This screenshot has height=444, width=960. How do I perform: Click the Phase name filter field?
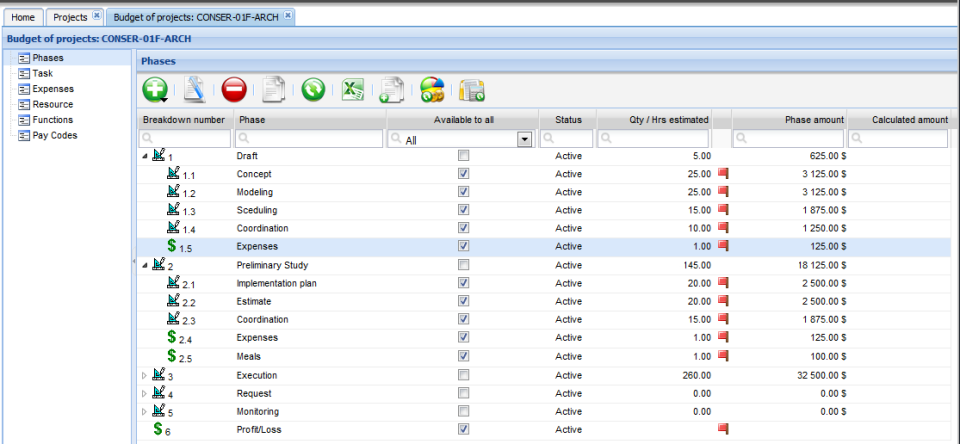(x=309, y=139)
